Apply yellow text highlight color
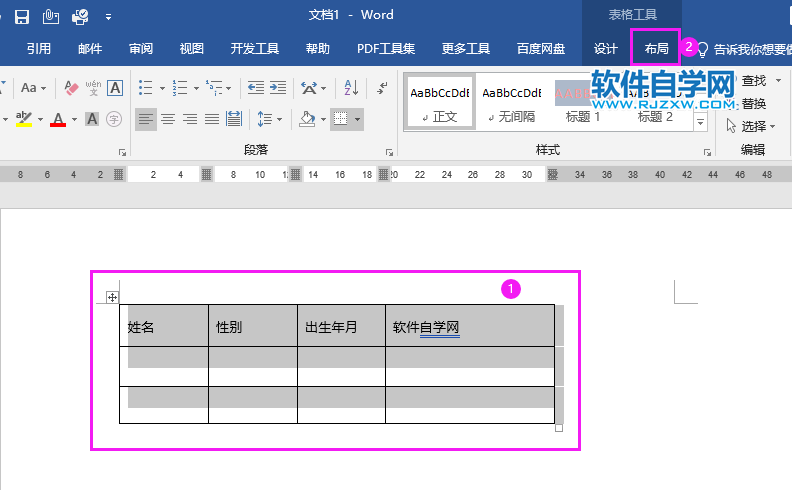 (24, 119)
